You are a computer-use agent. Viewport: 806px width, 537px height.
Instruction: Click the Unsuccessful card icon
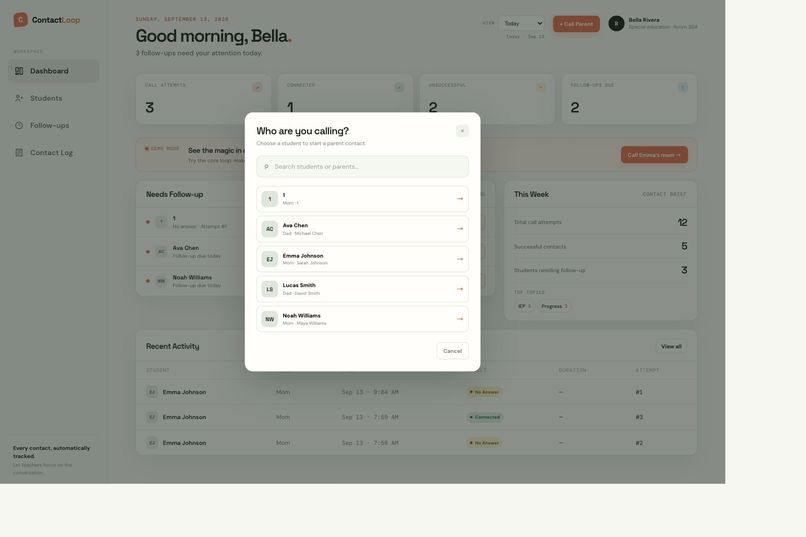(541, 87)
